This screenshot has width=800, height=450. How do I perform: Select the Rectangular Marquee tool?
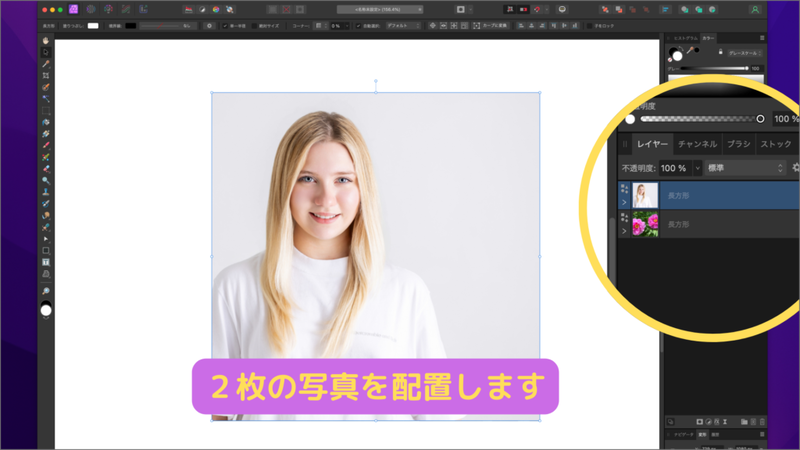pos(45,110)
